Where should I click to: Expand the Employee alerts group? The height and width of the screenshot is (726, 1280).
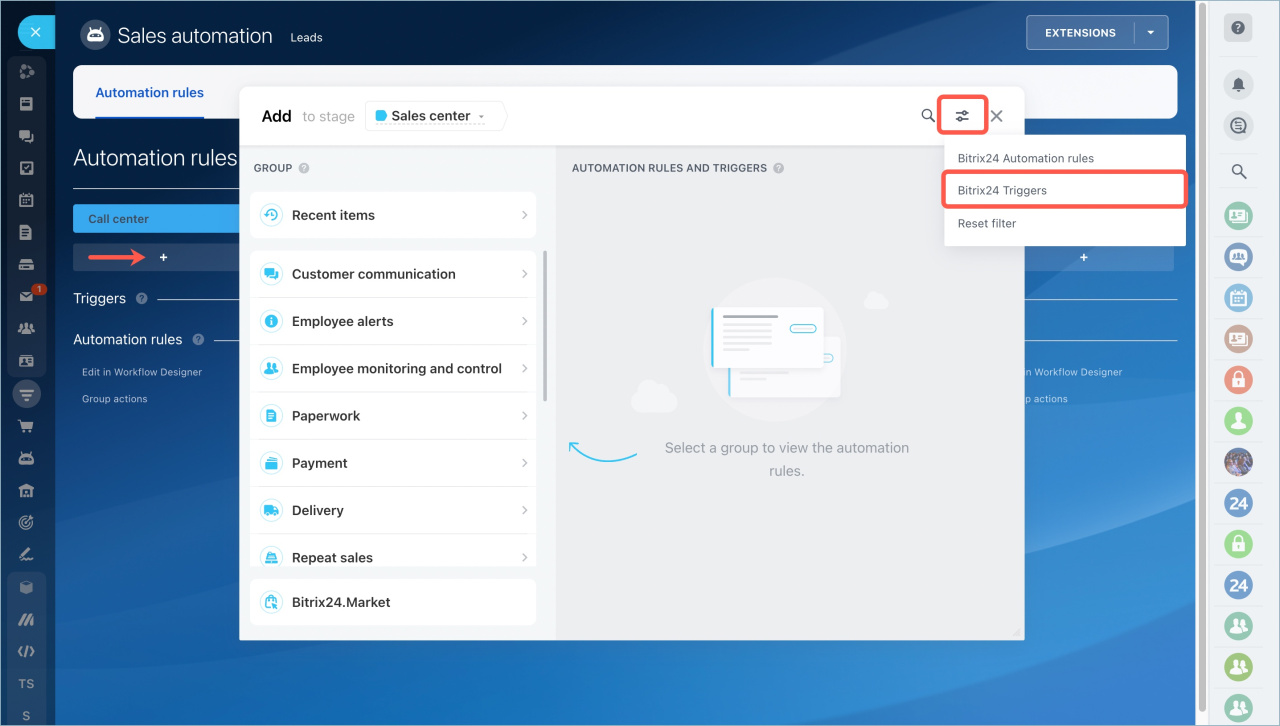(393, 321)
